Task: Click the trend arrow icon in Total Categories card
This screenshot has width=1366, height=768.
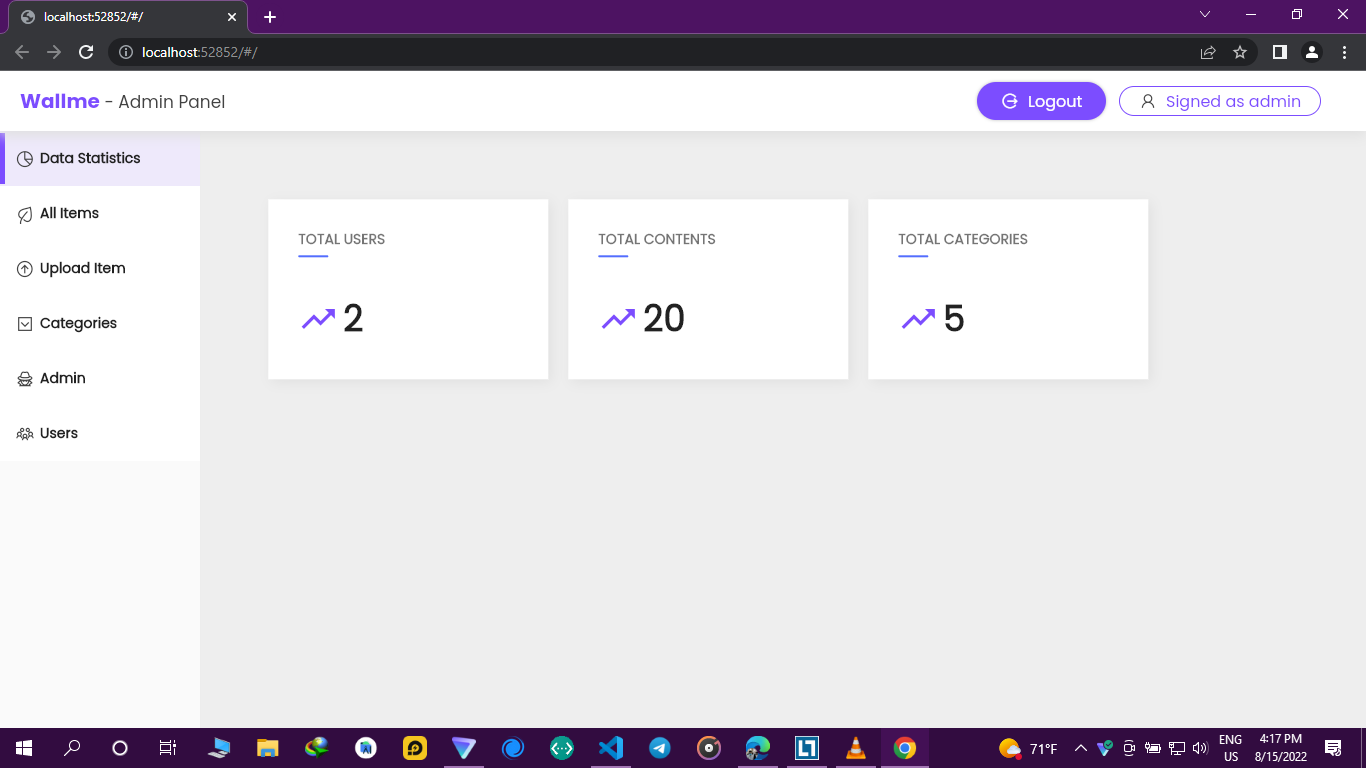Action: [918, 319]
